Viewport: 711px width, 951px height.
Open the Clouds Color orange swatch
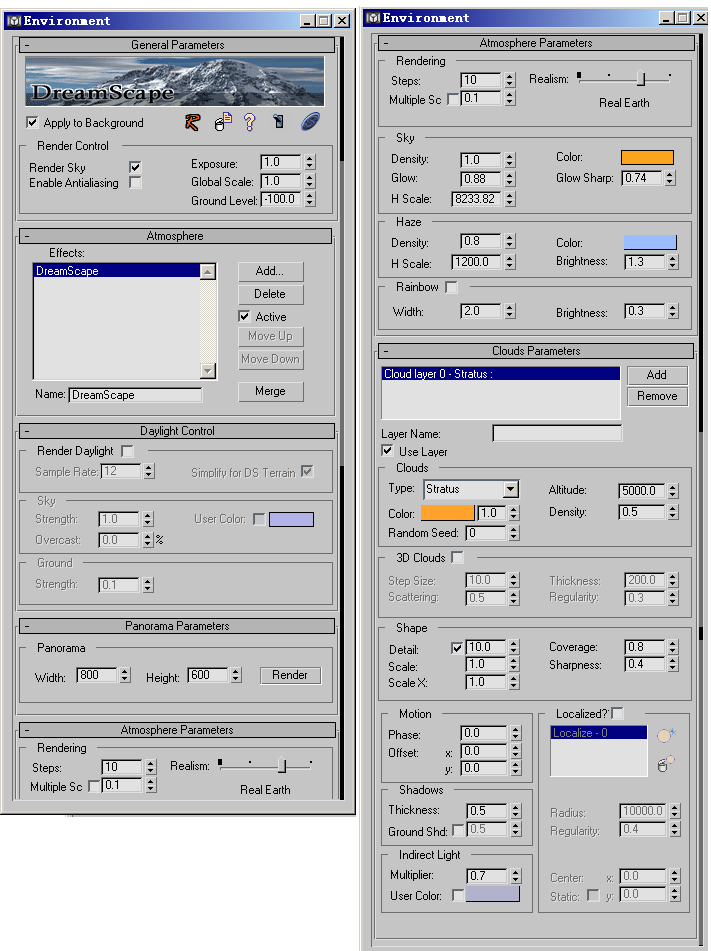[x=447, y=512]
